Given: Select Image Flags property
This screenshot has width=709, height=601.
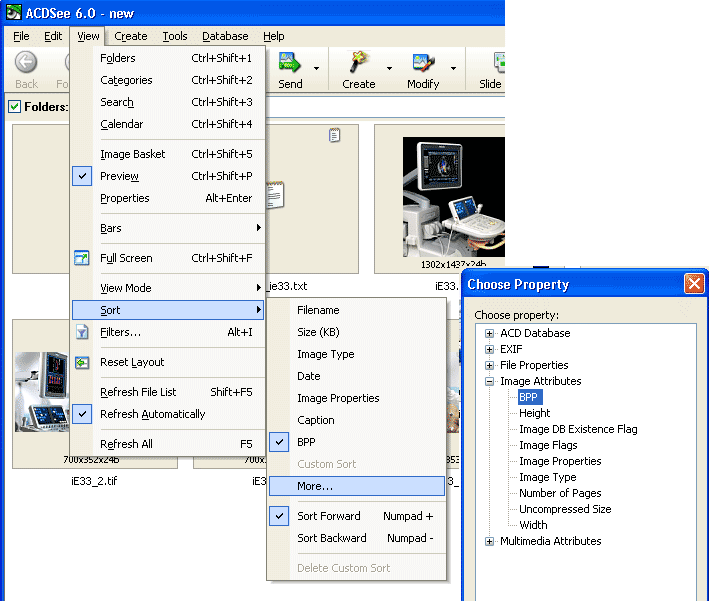Looking at the screenshot, I should [x=548, y=445].
